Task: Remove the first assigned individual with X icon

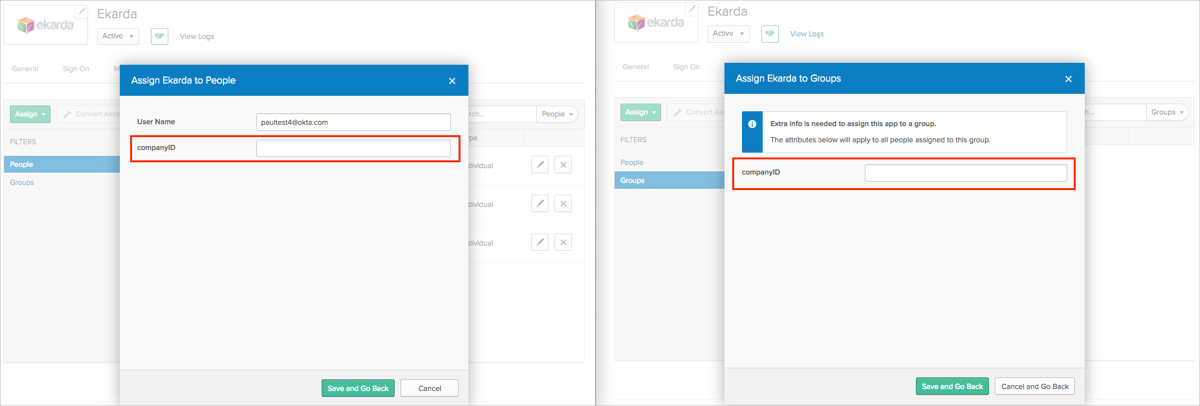Action: click(563, 164)
